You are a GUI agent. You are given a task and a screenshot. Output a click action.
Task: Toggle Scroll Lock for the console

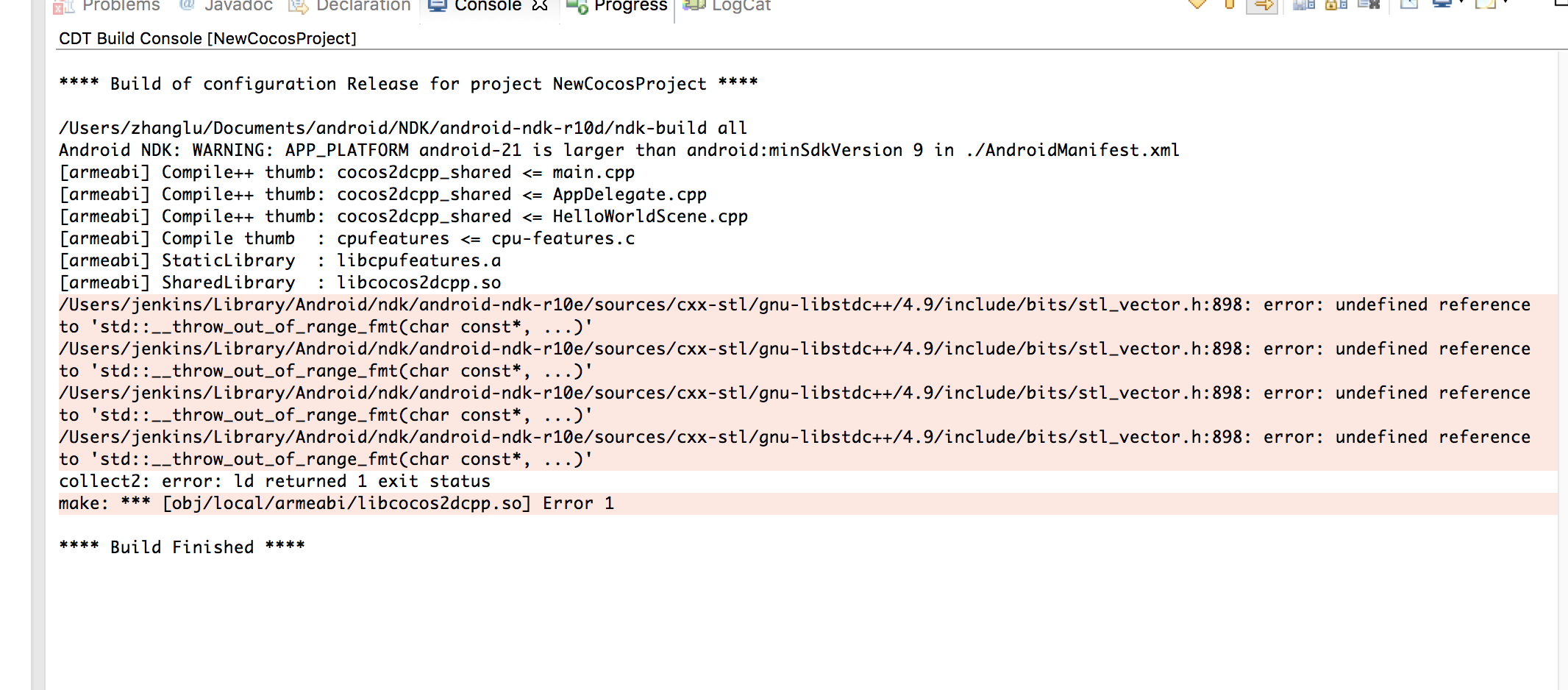(1336, 4)
